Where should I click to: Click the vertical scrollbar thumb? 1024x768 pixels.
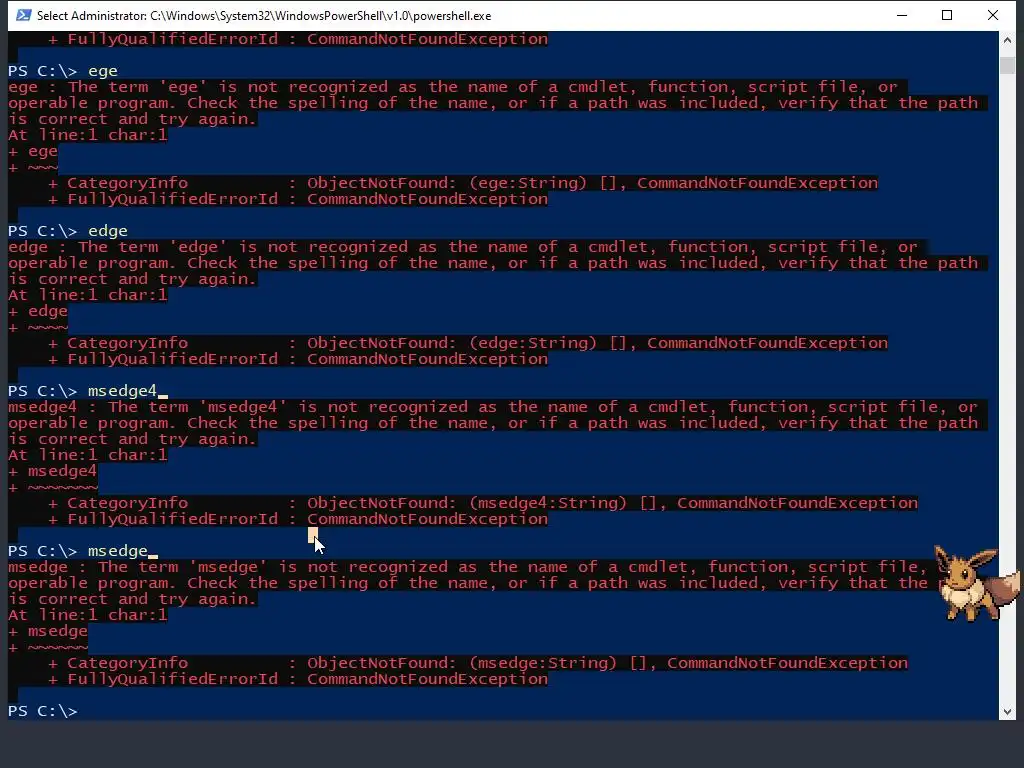(x=1006, y=65)
